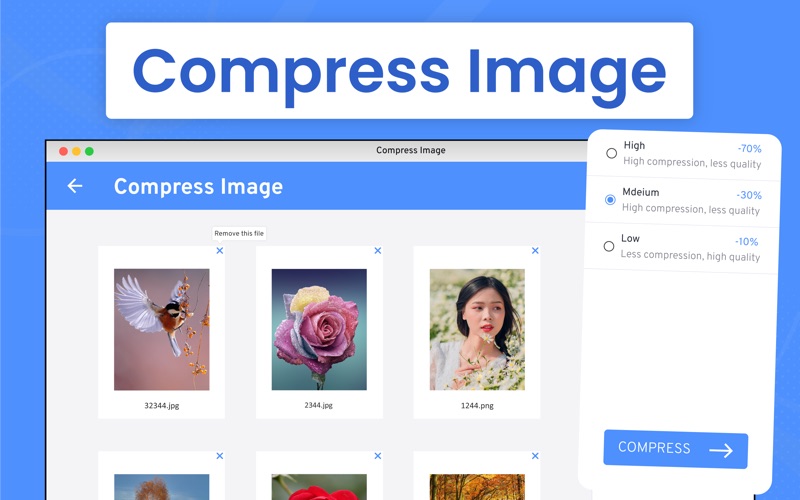Remove the red flower card with its X
The image size is (800, 500).
tap(378, 456)
